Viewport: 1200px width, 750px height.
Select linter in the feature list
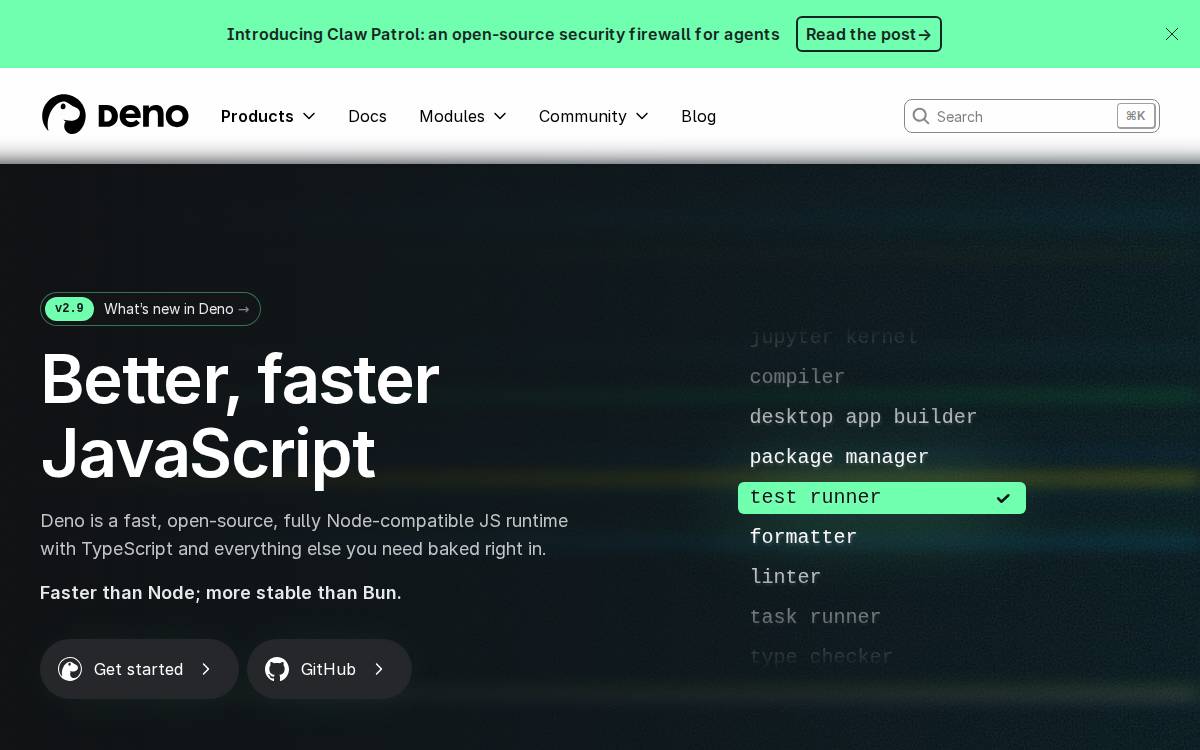[785, 577]
